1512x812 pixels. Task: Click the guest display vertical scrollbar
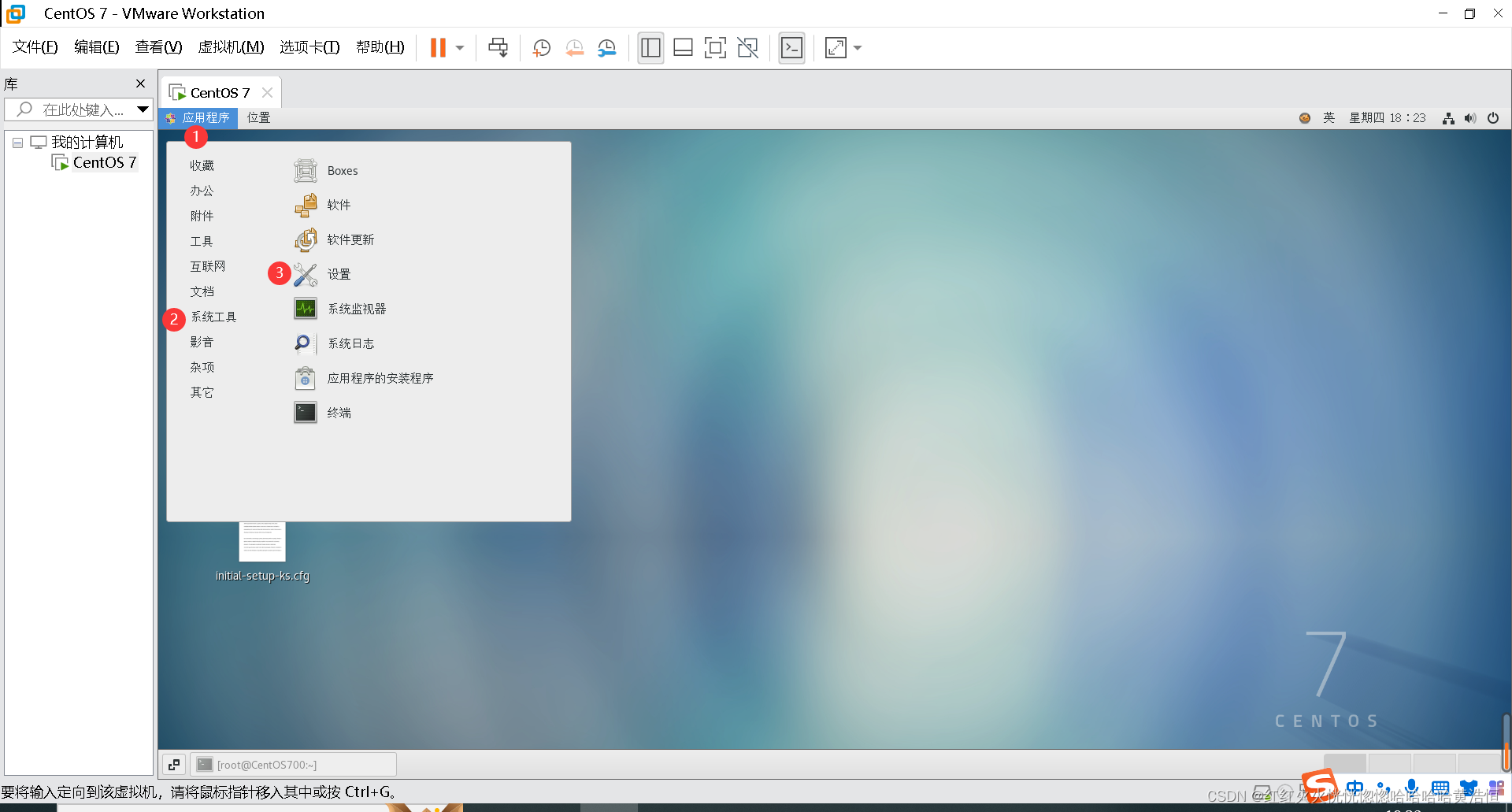click(1506, 743)
